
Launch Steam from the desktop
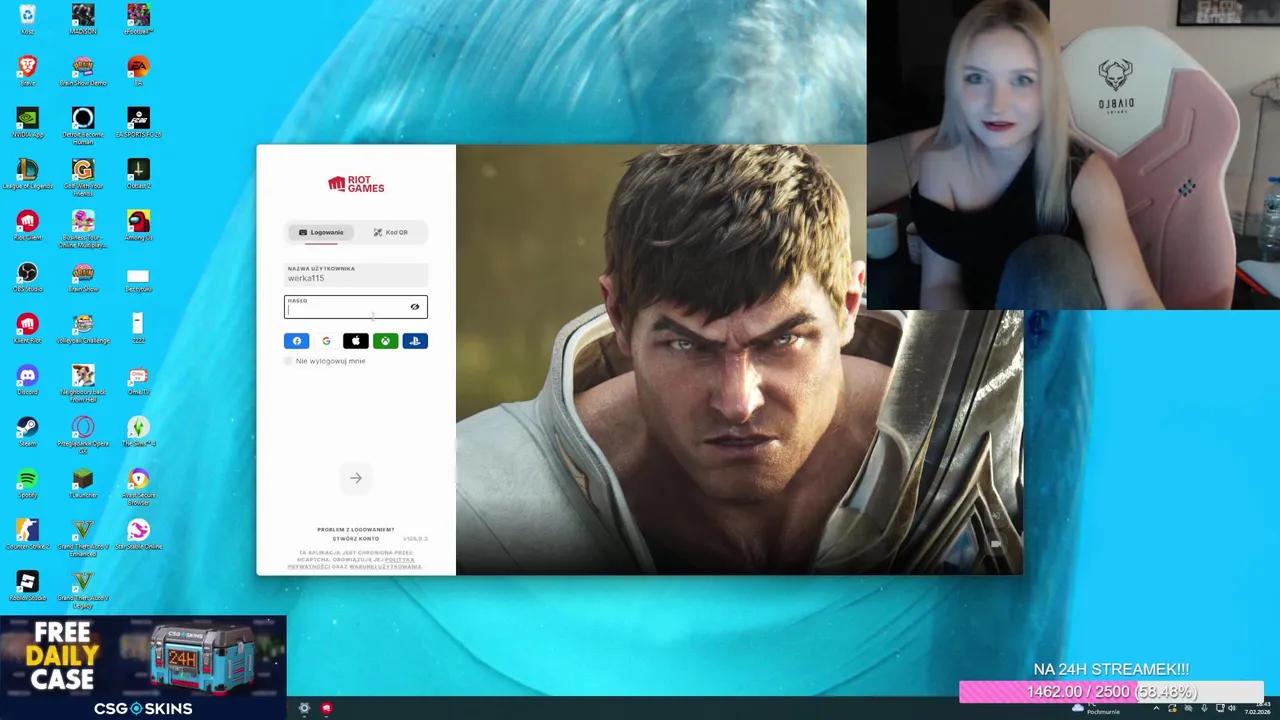[27, 432]
